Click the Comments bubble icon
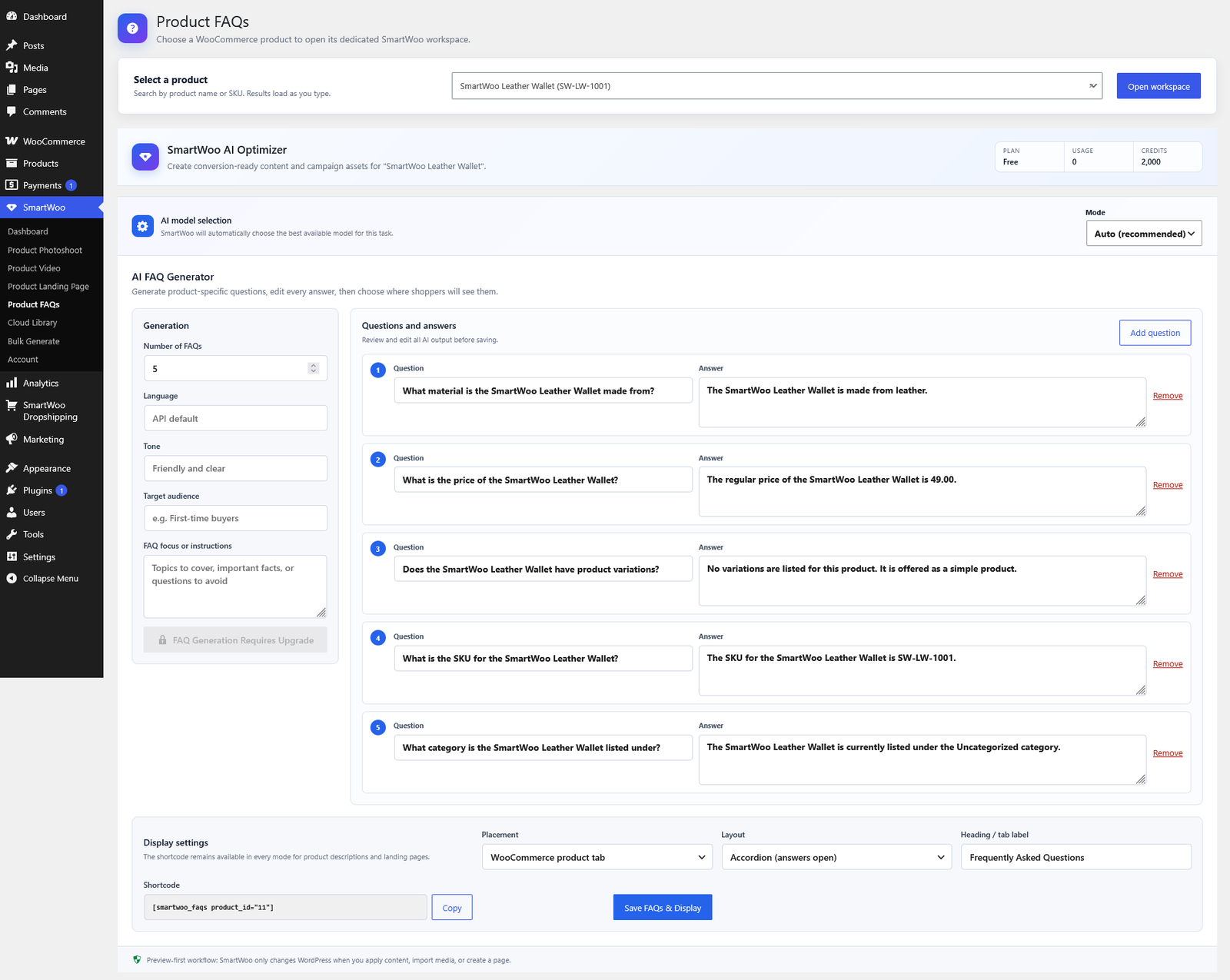 12,111
